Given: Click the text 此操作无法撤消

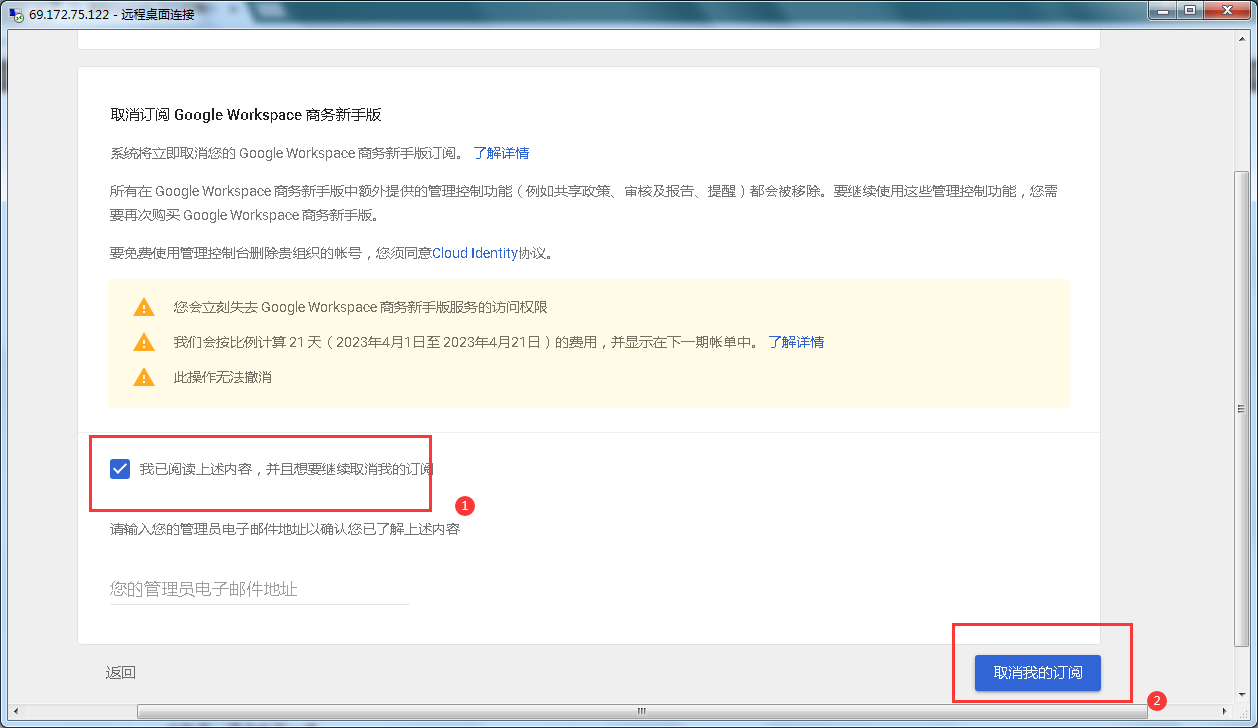Looking at the screenshot, I should pos(223,377).
